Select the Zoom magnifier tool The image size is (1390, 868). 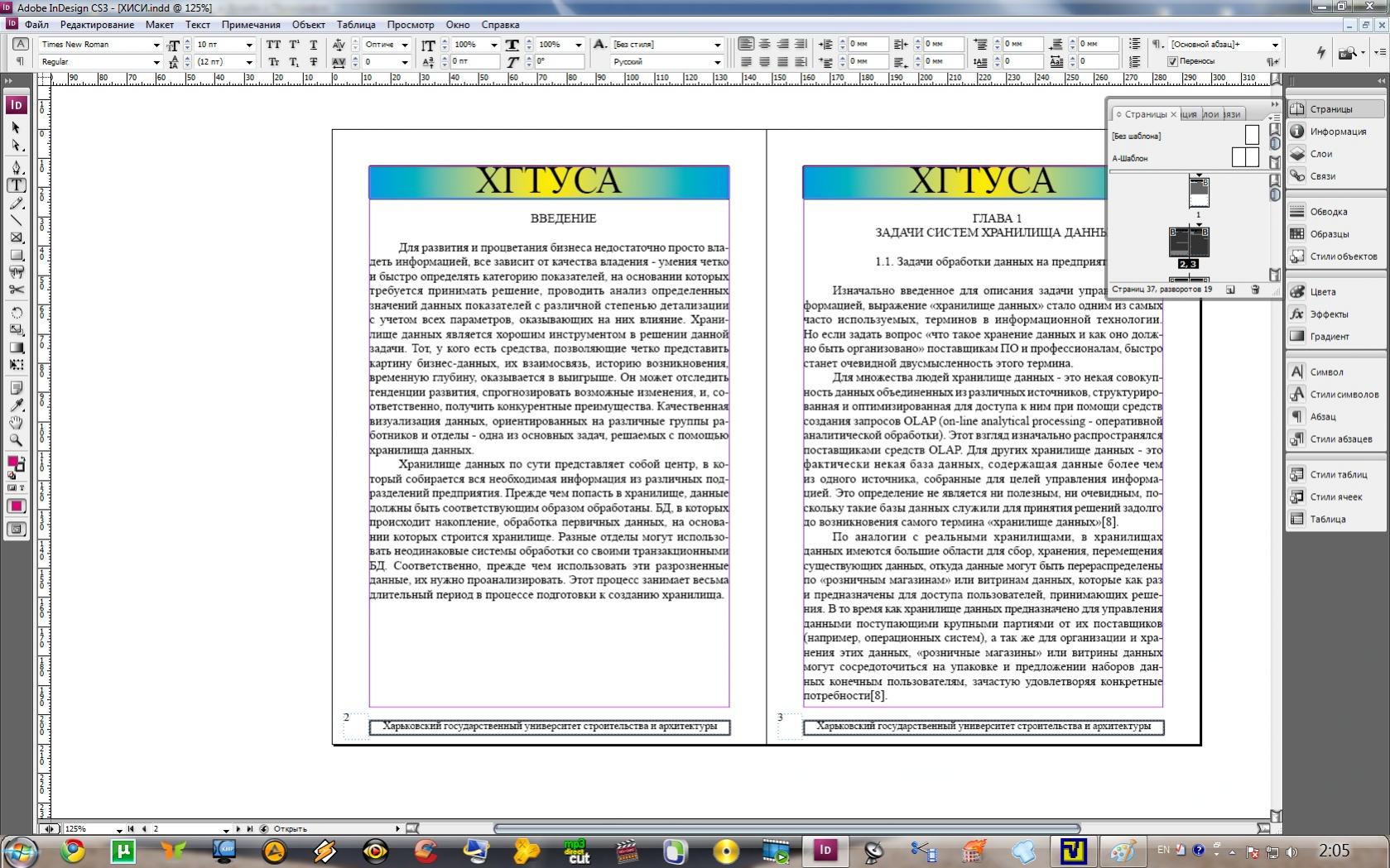16,440
